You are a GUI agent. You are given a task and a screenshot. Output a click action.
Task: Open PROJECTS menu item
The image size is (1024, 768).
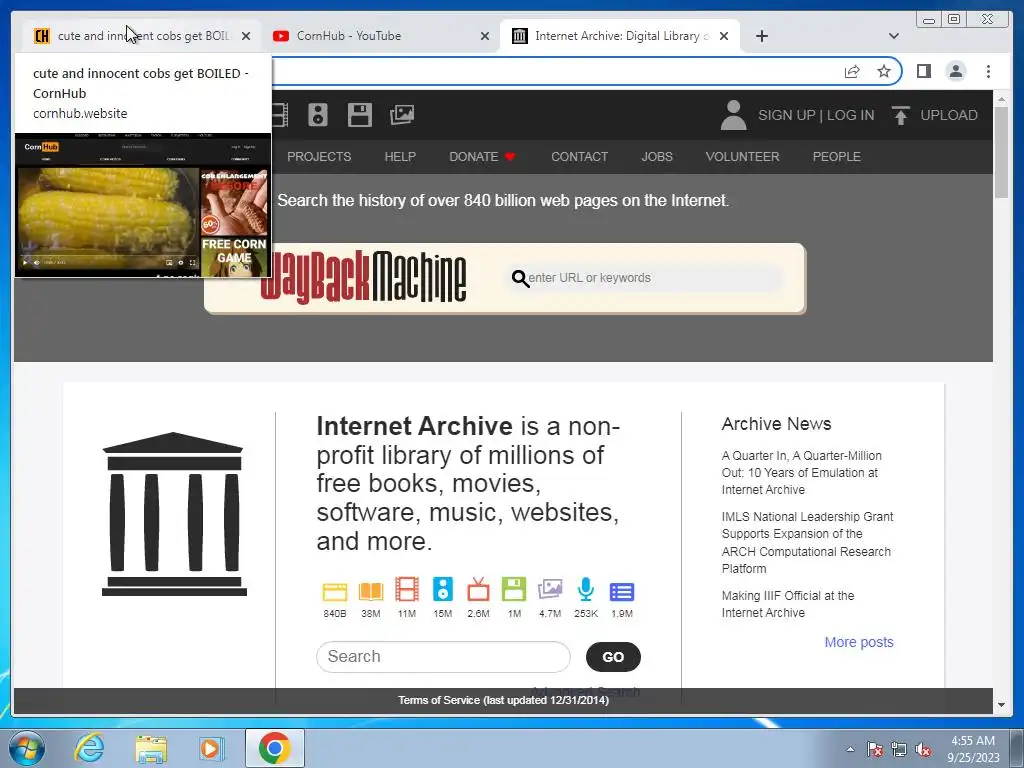[x=319, y=157]
